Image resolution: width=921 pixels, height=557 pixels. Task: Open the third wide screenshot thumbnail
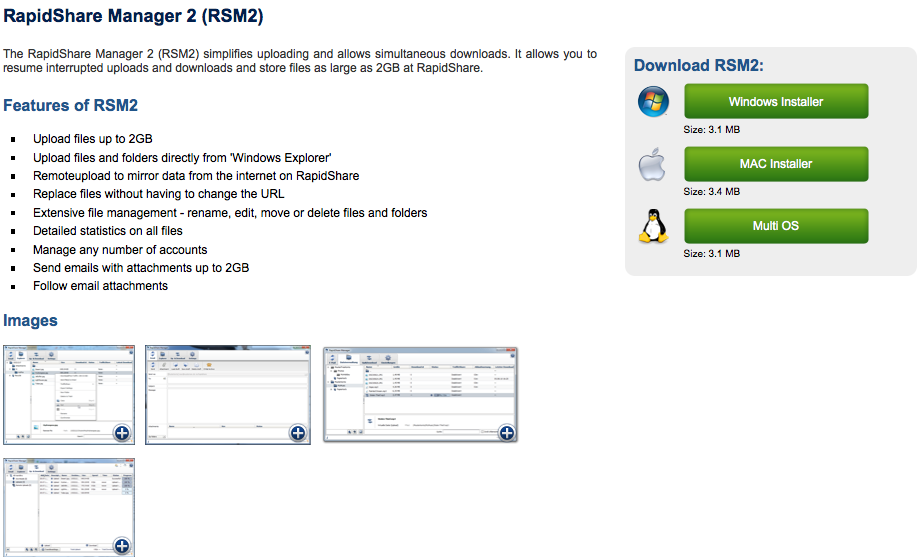(x=421, y=394)
